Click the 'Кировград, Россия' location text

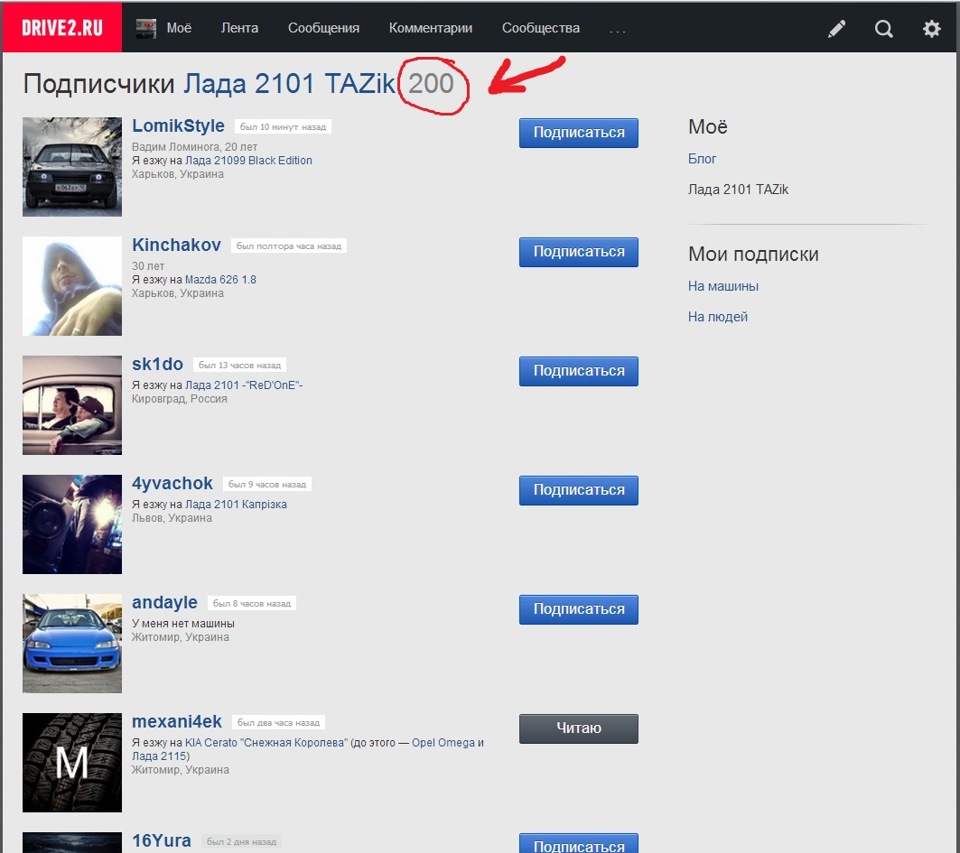[x=179, y=399]
